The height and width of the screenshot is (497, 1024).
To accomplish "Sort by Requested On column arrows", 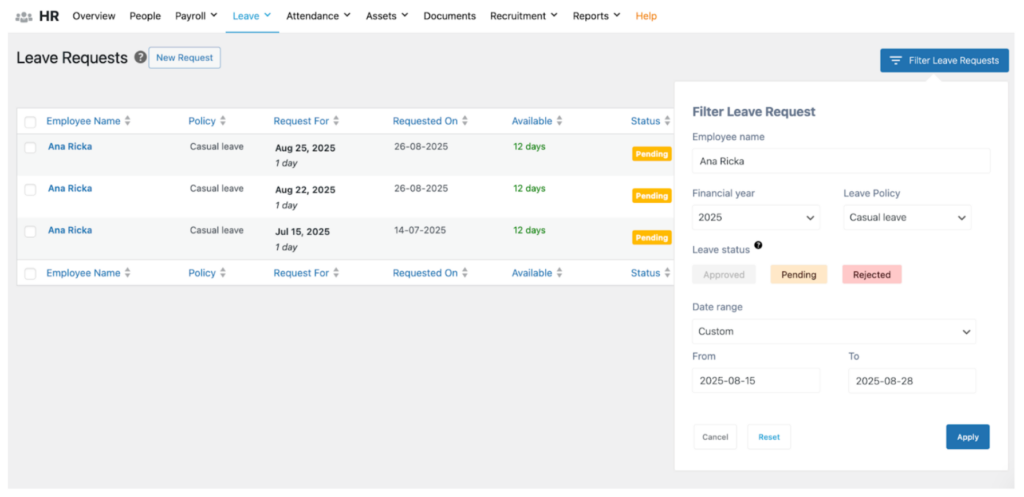I will [x=465, y=121].
